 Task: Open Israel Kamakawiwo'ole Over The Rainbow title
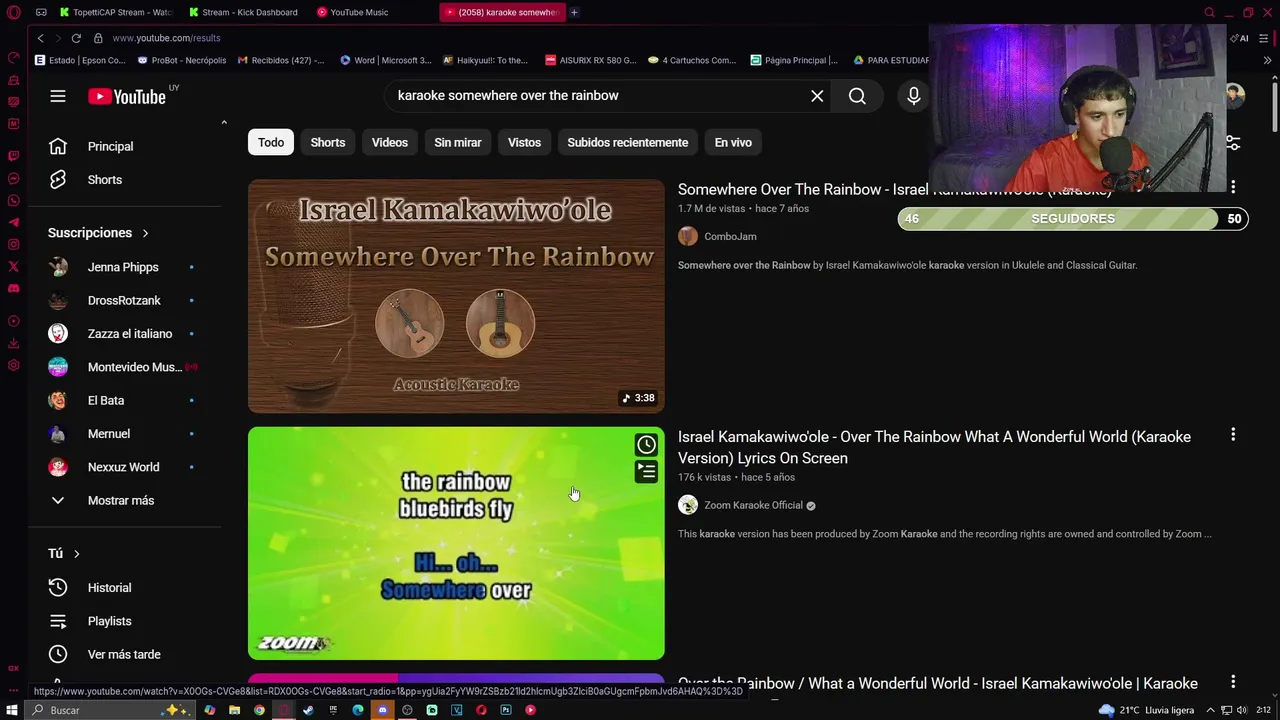click(934, 447)
